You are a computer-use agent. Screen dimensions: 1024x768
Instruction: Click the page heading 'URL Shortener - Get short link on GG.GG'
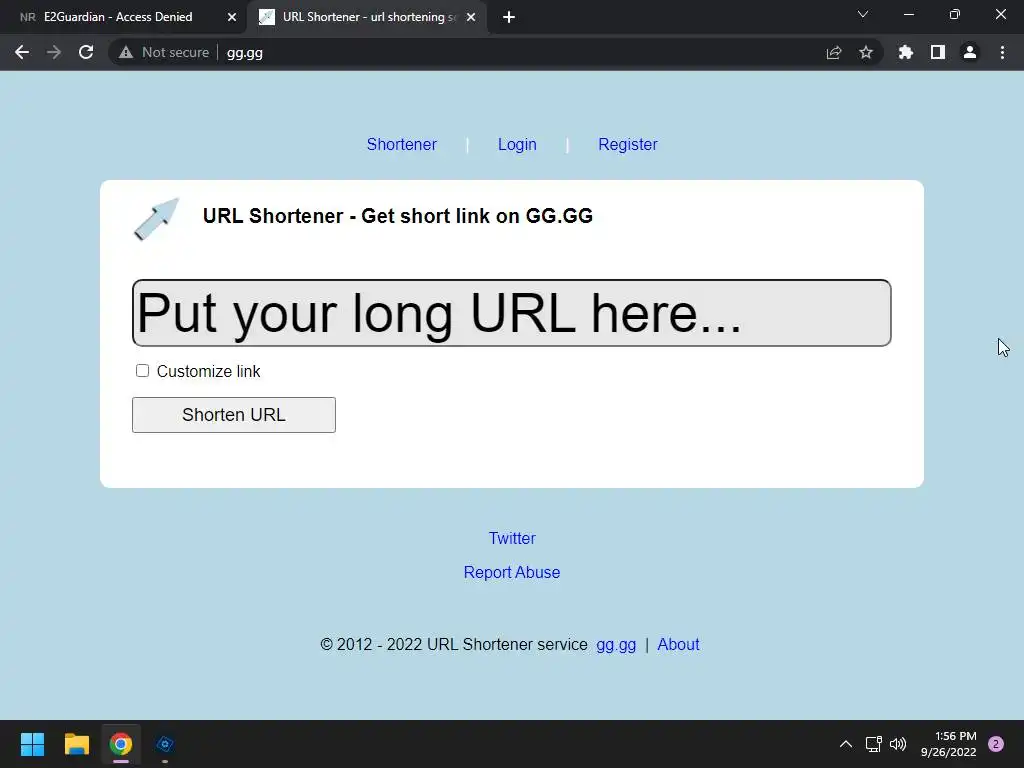click(398, 216)
